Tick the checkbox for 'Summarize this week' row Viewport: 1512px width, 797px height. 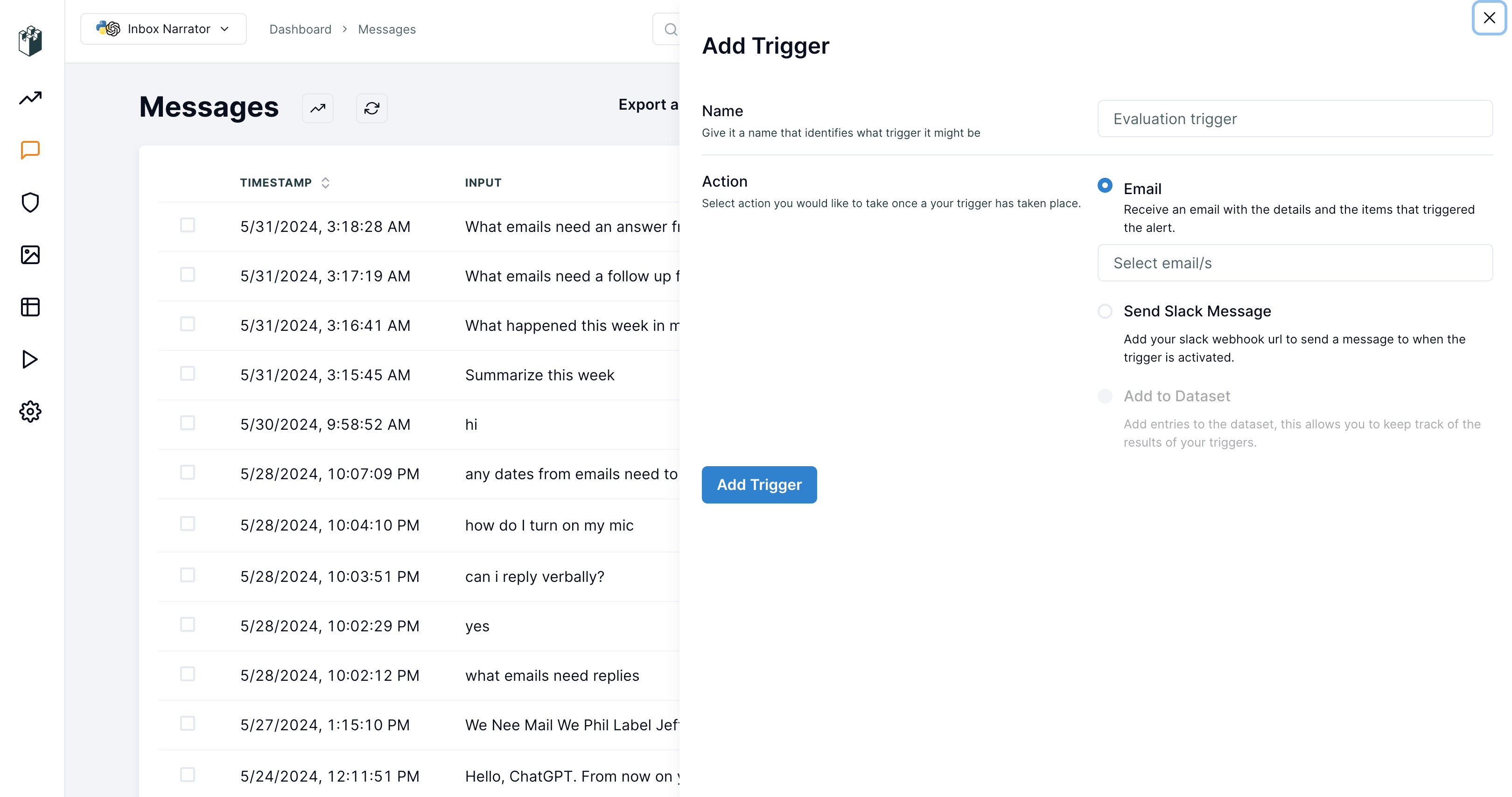tap(187, 374)
